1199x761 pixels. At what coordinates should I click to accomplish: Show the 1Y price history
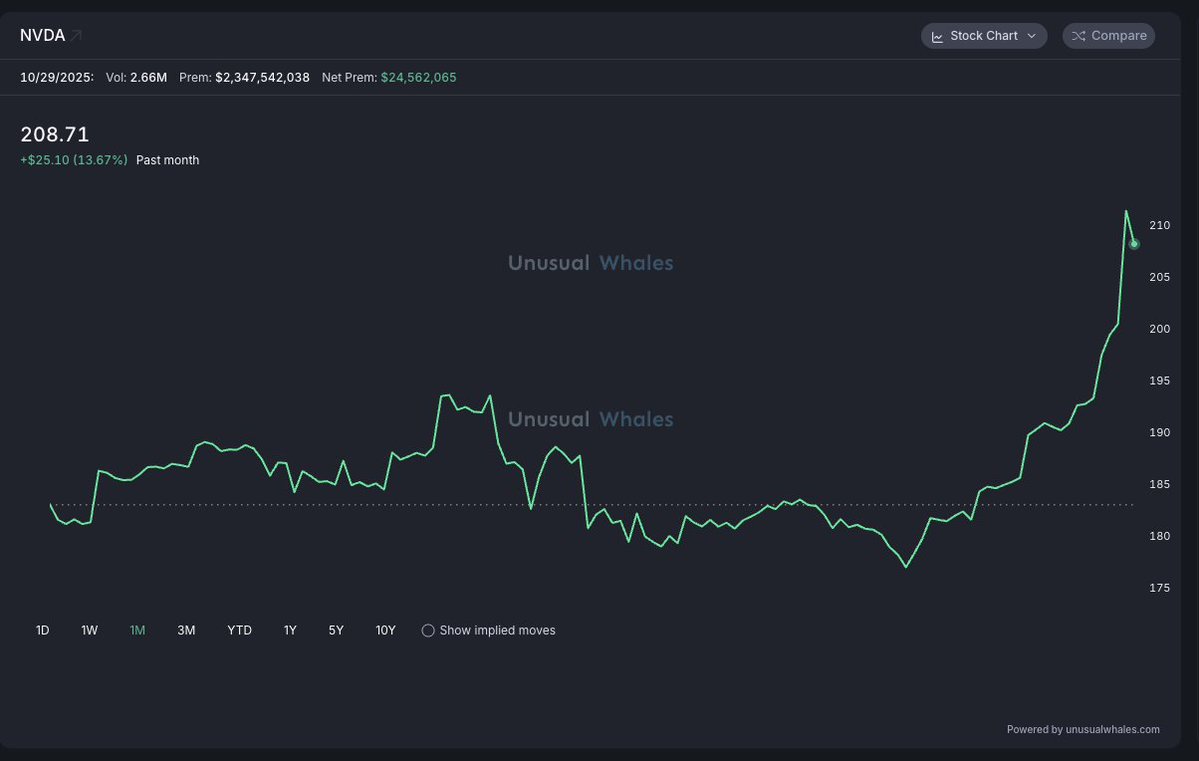(290, 631)
